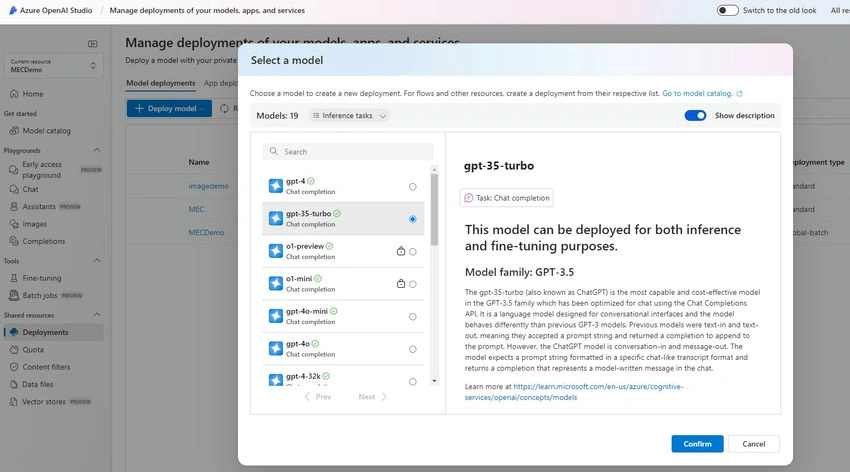Open the Inference tasks filter dropdown
850x472 pixels.
pos(349,115)
